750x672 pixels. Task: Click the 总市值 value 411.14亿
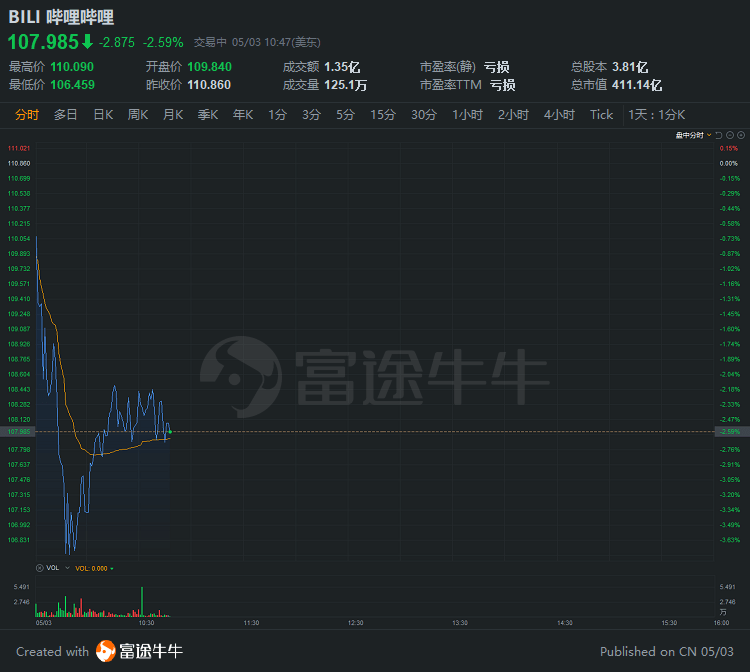point(637,85)
